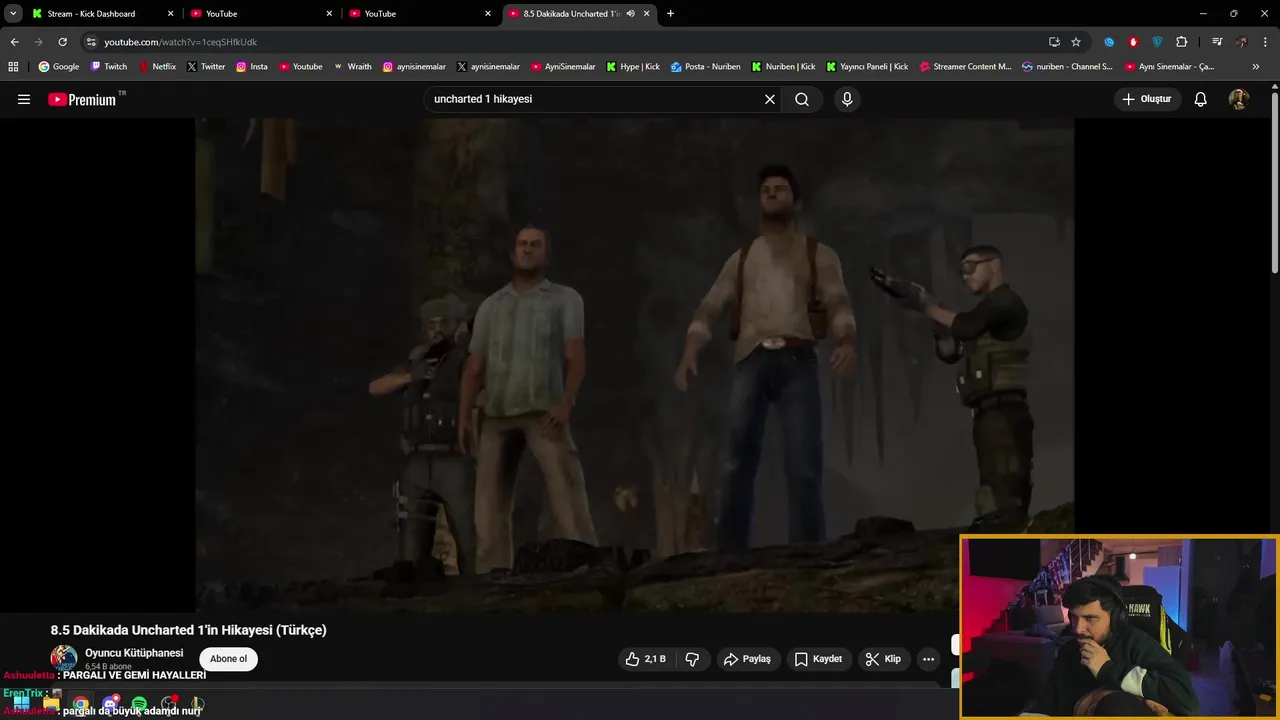Open the media controls icon in toolbar
This screenshot has height=720, width=1280.
(x=1217, y=42)
